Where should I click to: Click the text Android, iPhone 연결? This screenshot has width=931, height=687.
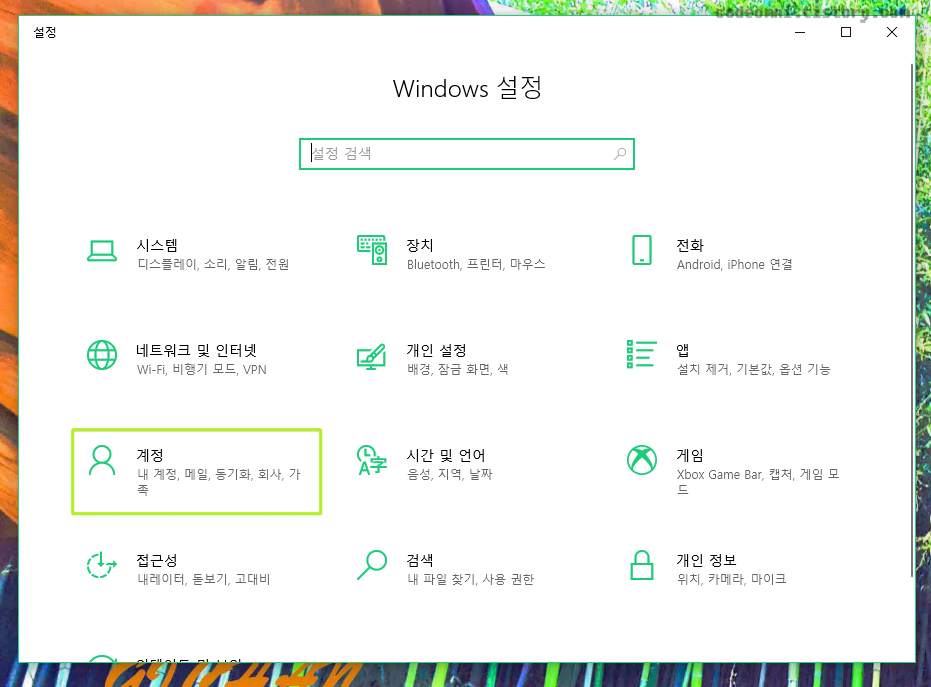pos(734,264)
